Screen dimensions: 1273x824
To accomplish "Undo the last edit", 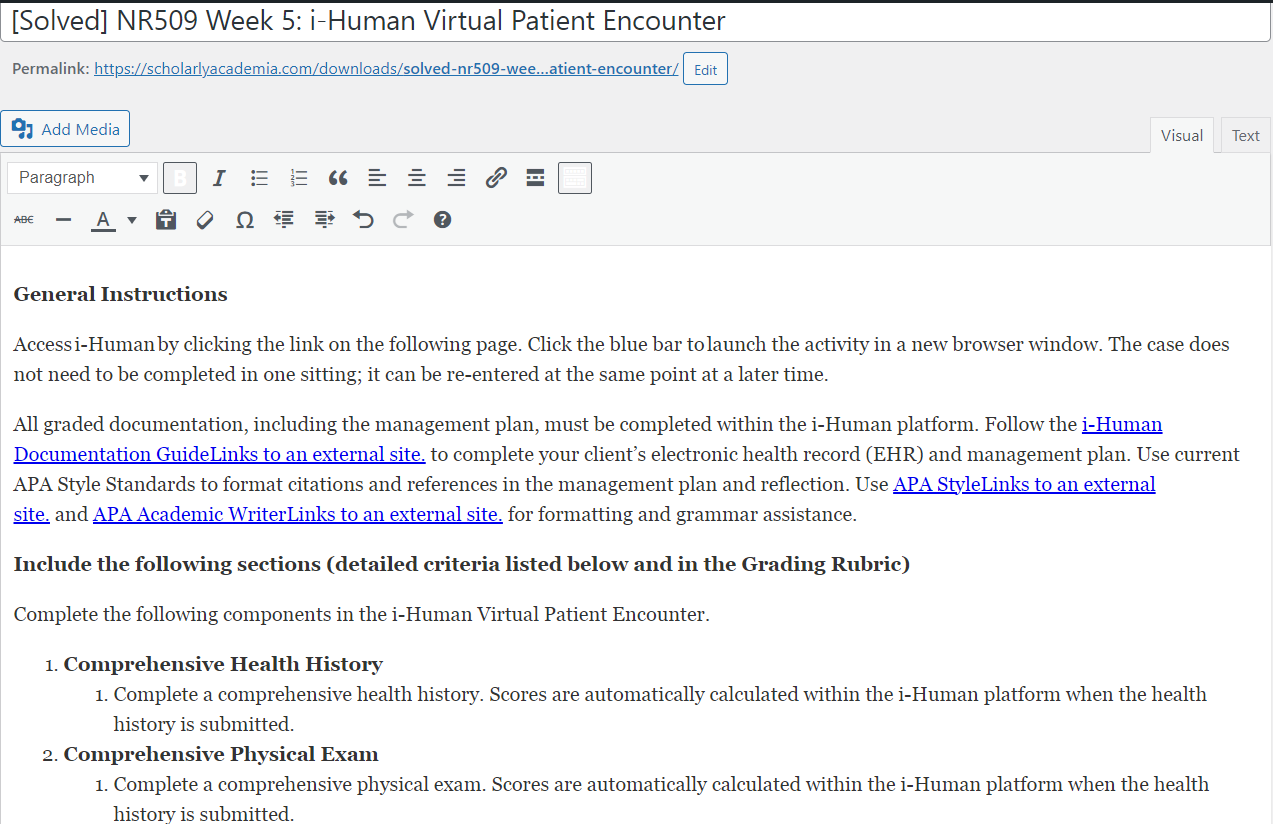I will coord(363,219).
